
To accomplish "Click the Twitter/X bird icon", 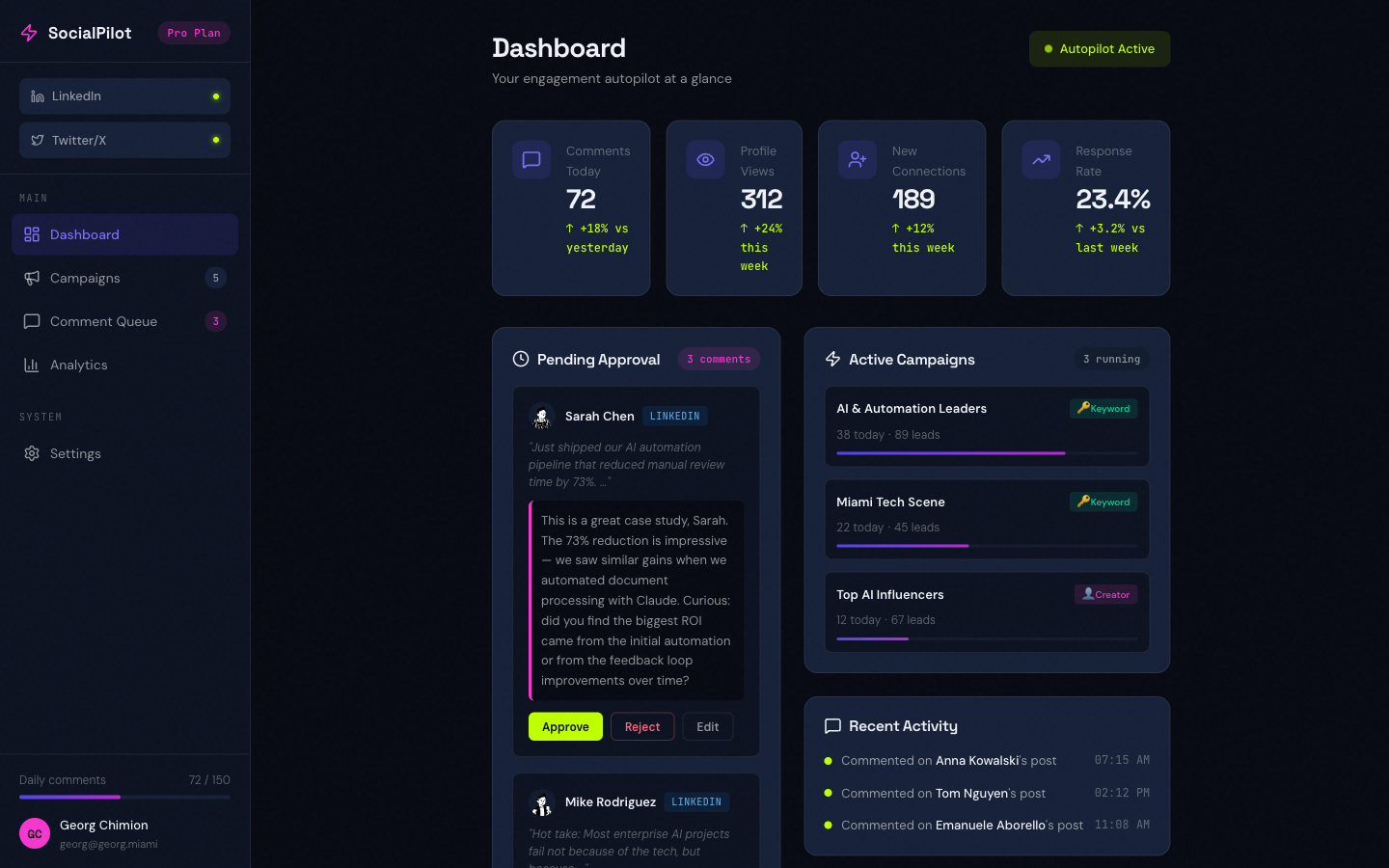I will (x=38, y=140).
